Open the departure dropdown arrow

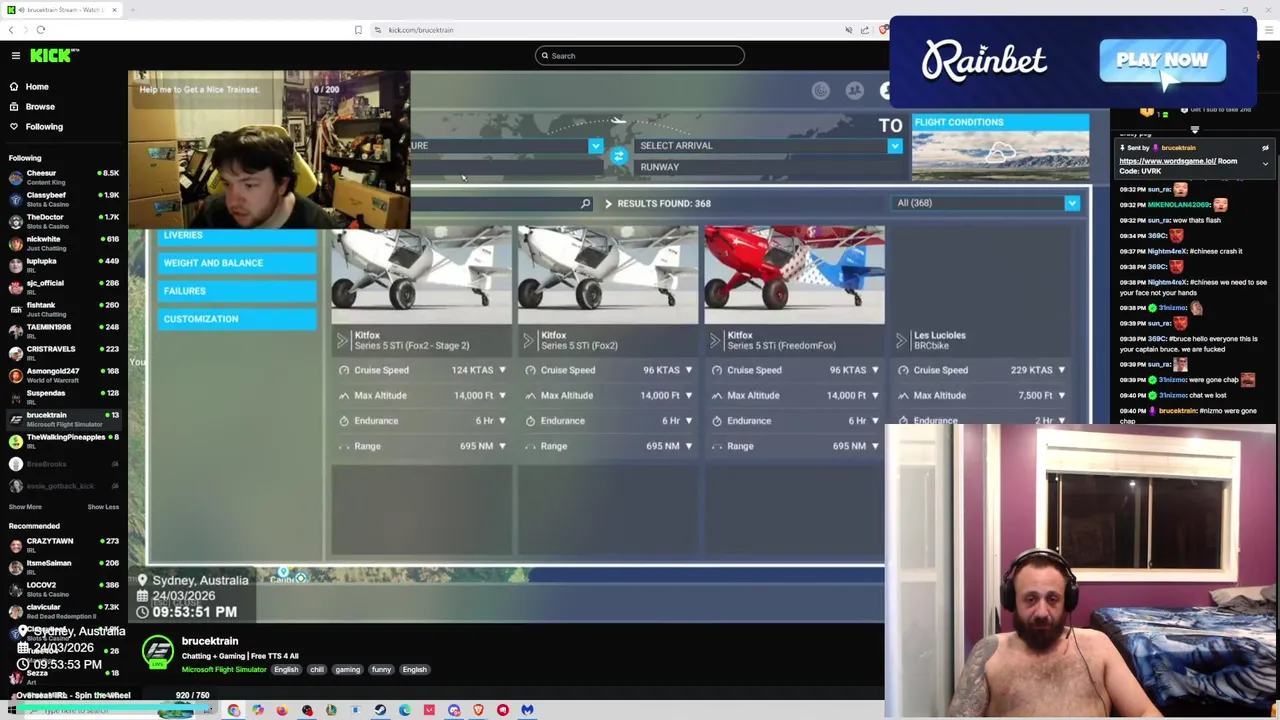595,146
